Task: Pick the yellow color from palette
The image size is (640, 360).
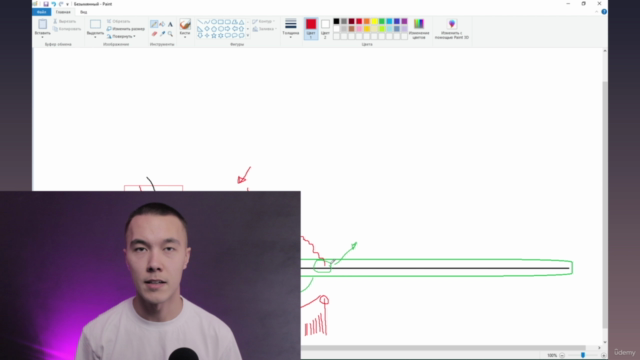Action: point(374,21)
